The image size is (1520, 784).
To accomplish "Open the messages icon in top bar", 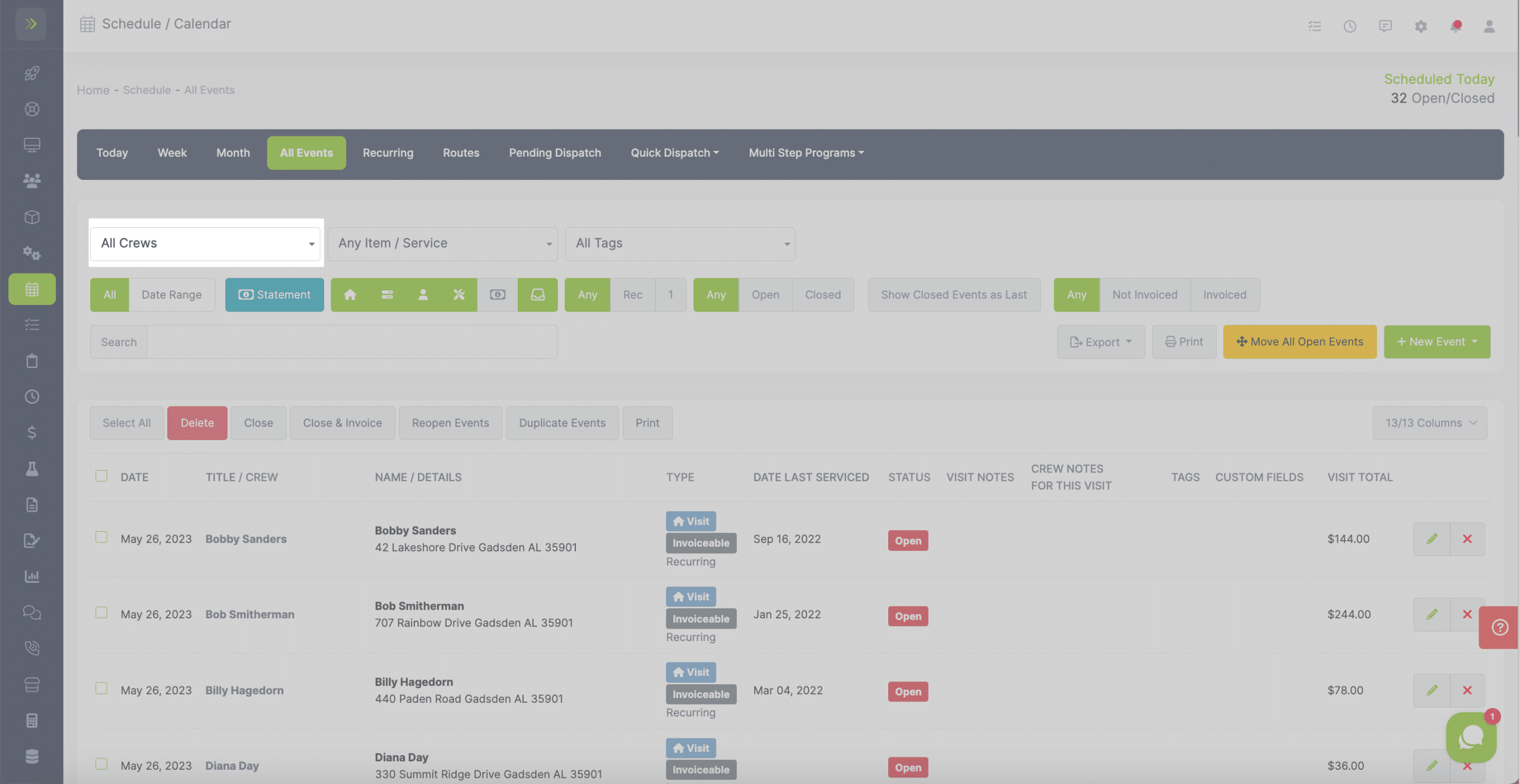I will pos(1385,26).
